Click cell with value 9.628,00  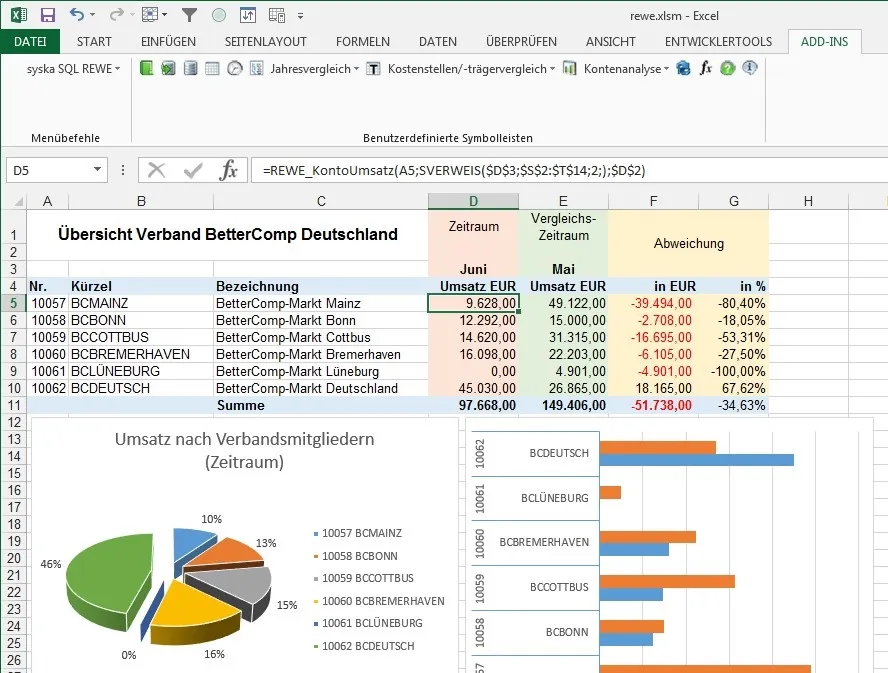473,303
